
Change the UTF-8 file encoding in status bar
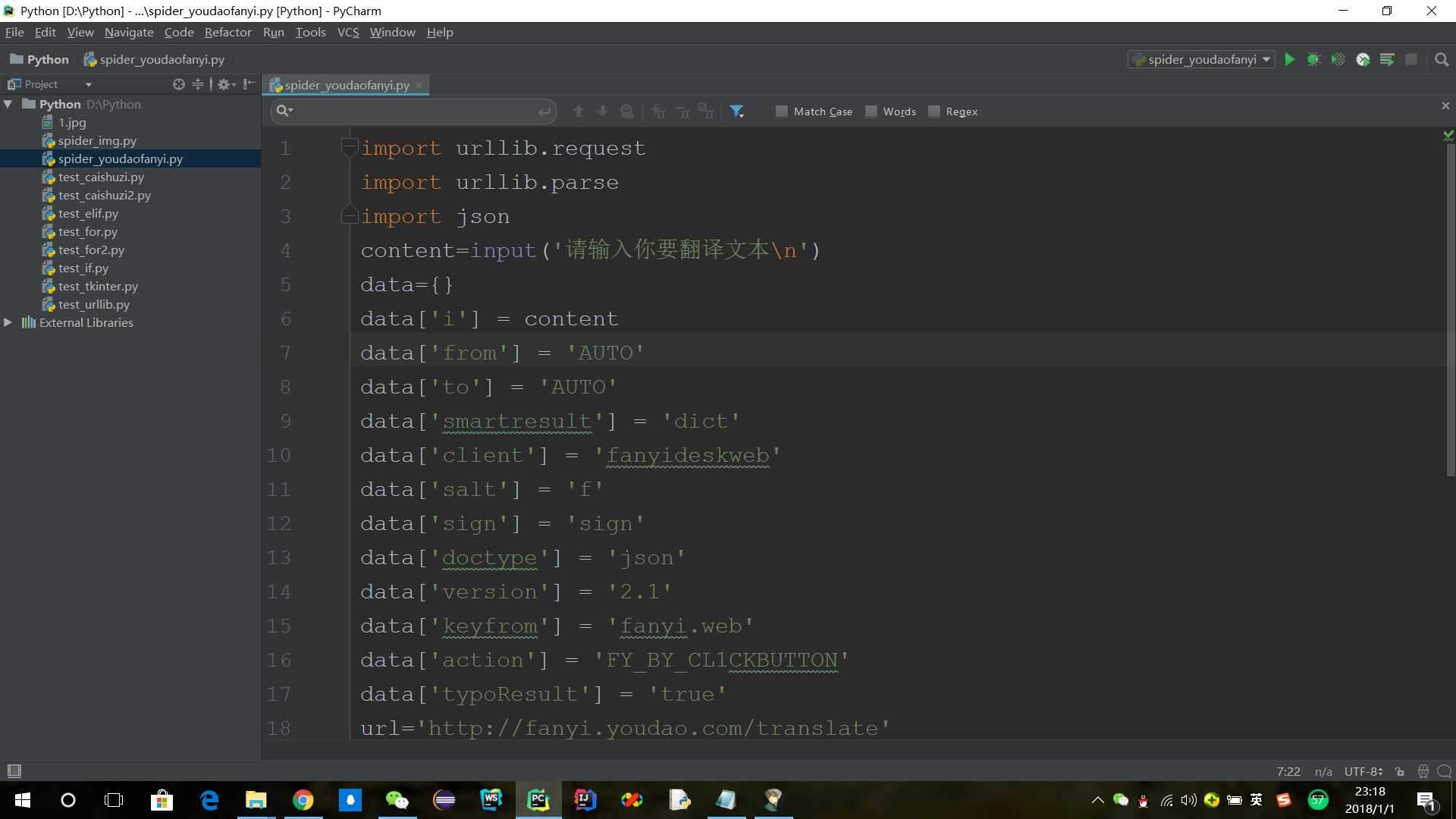(1363, 771)
